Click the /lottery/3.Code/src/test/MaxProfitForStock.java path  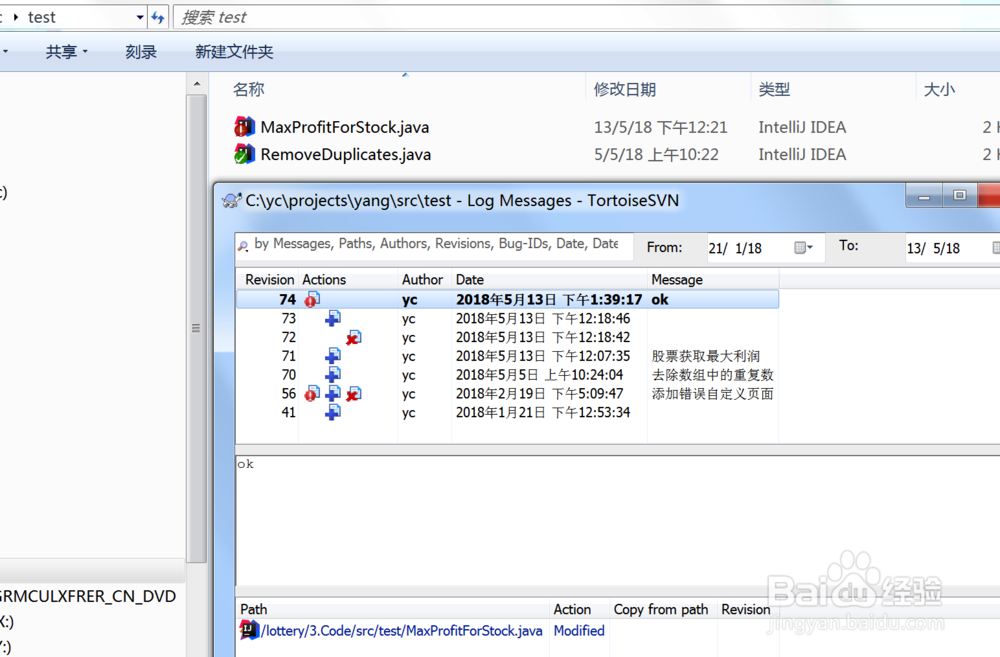pyautogui.click(x=402, y=630)
